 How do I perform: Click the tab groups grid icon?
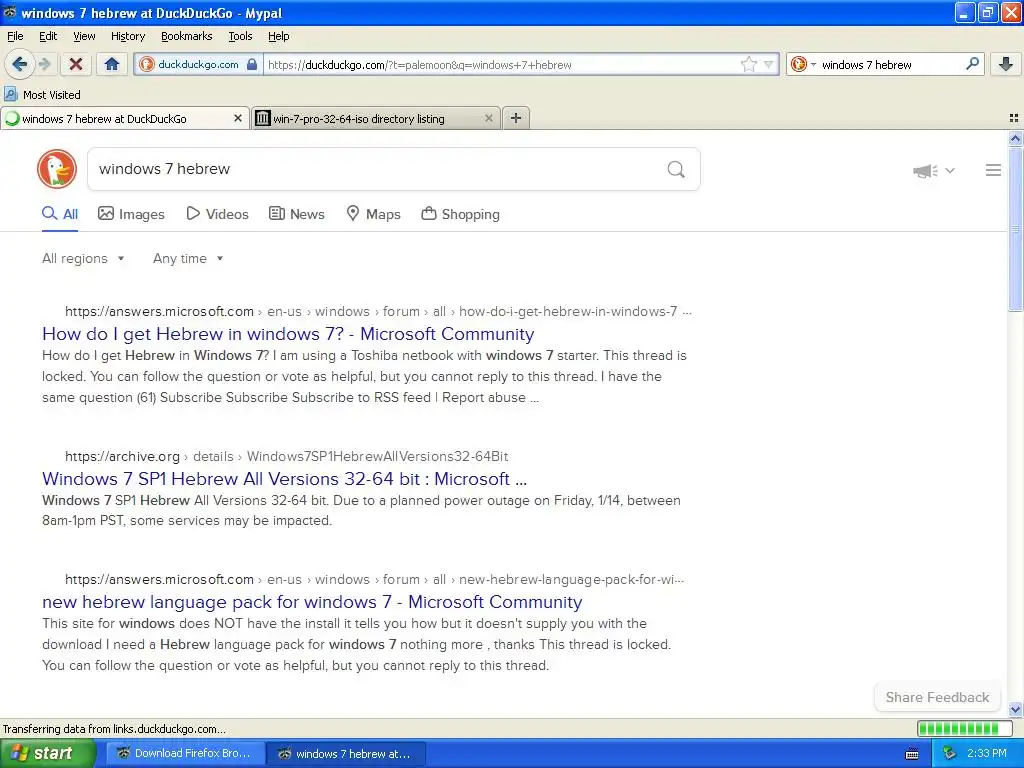pos(1014,118)
